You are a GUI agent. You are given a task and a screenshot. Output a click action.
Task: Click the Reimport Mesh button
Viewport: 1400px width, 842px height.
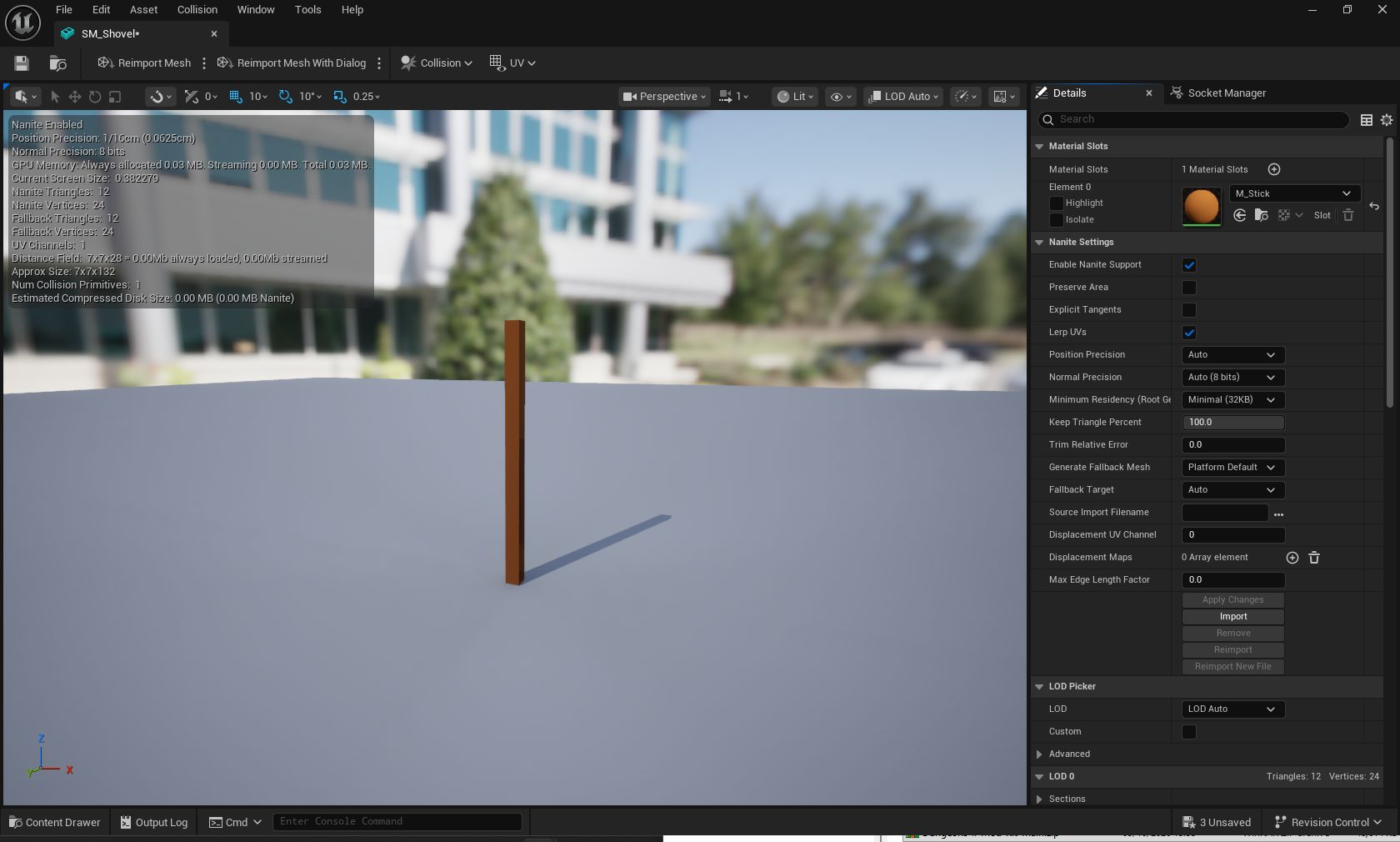[144, 63]
